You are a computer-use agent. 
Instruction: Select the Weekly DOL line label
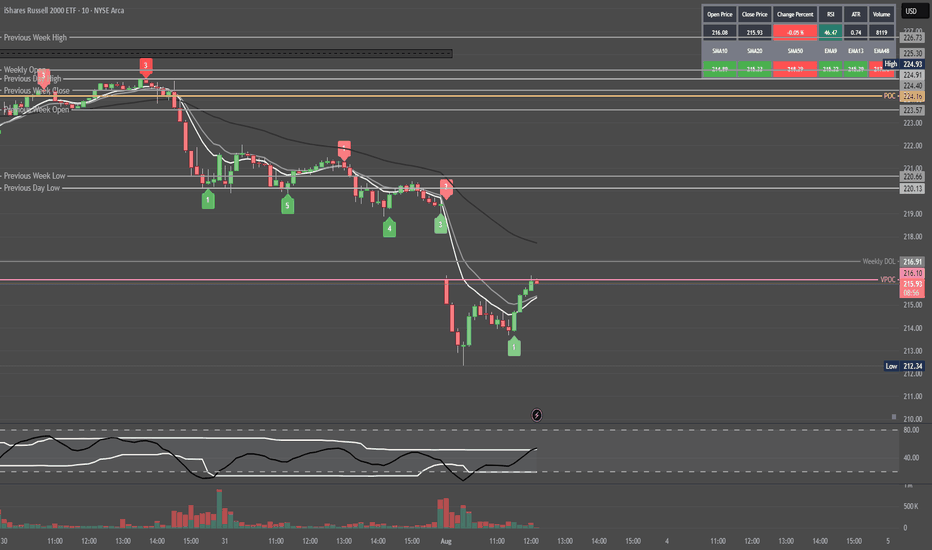879,261
